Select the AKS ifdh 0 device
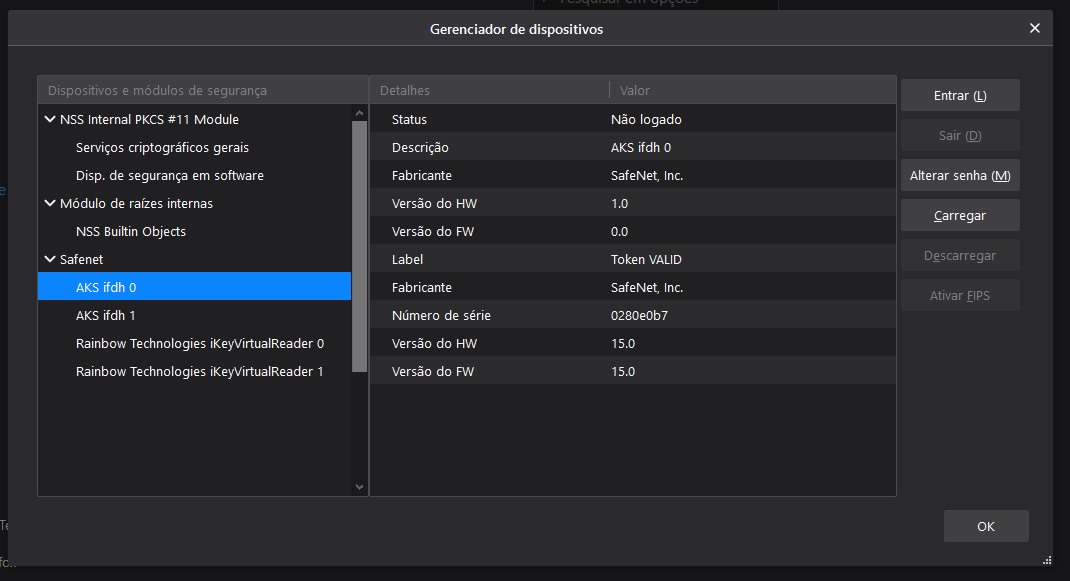Viewport: 1070px width, 581px height. [x=106, y=287]
